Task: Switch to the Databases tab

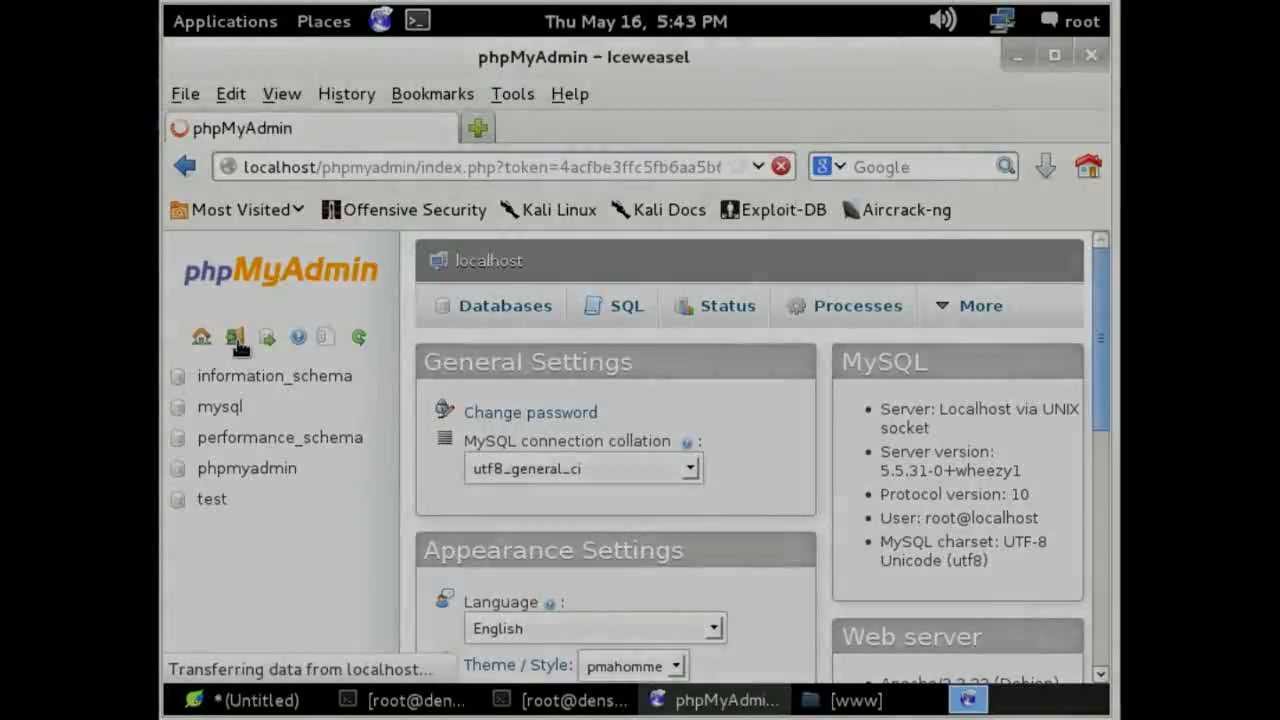Action: click(x=493, y=306)
